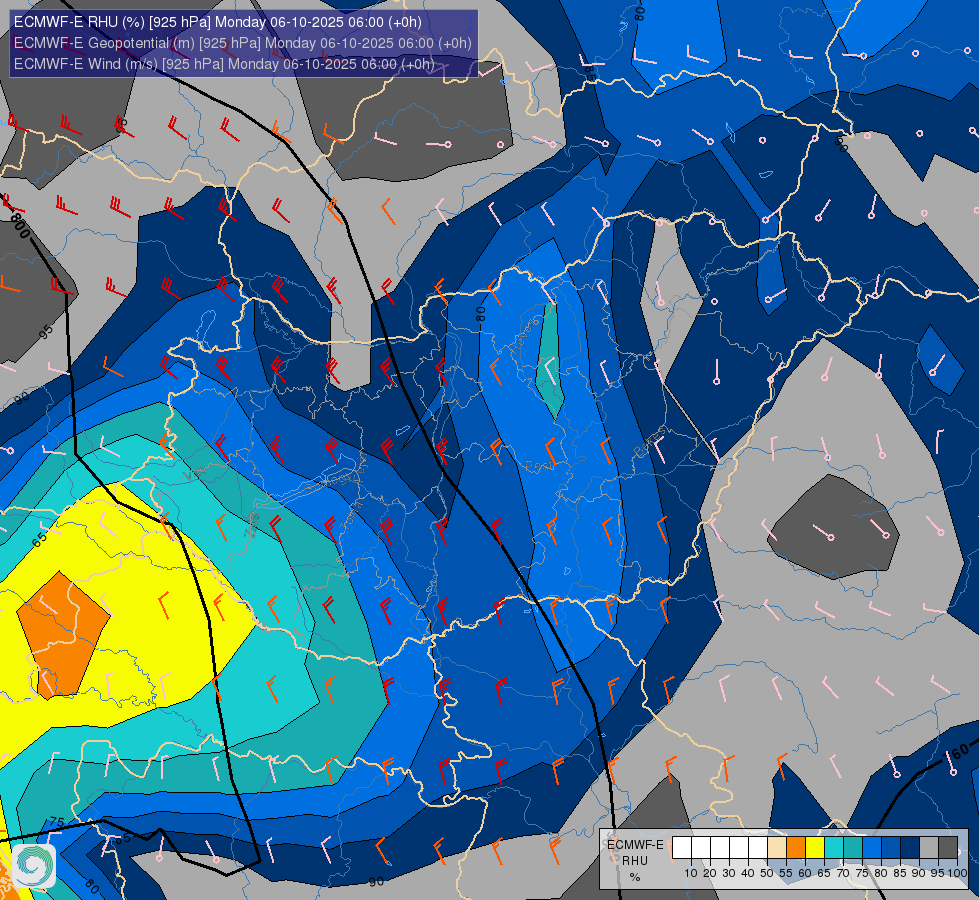The height and width of the screenshot is (900, 979).
Task: Select the ECMWF-E Geopotential (m) title line
Action: click(243, 43)
